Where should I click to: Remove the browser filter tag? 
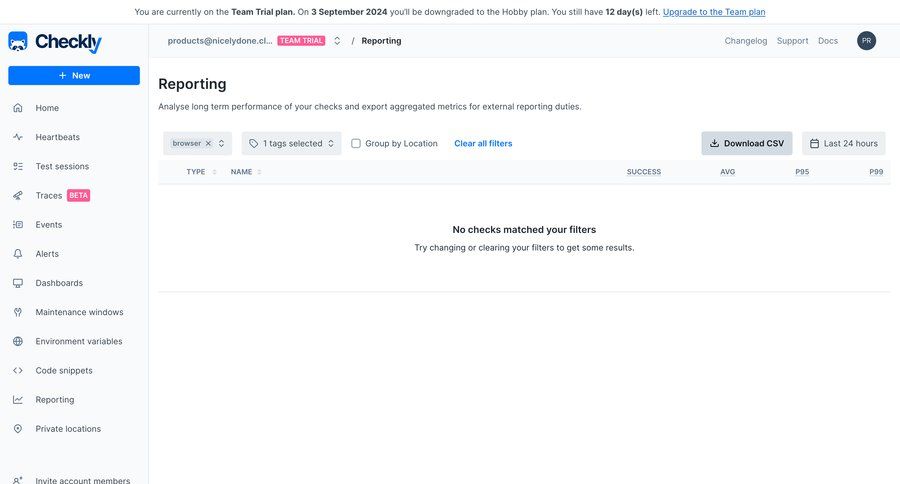[x=208, y=144]
